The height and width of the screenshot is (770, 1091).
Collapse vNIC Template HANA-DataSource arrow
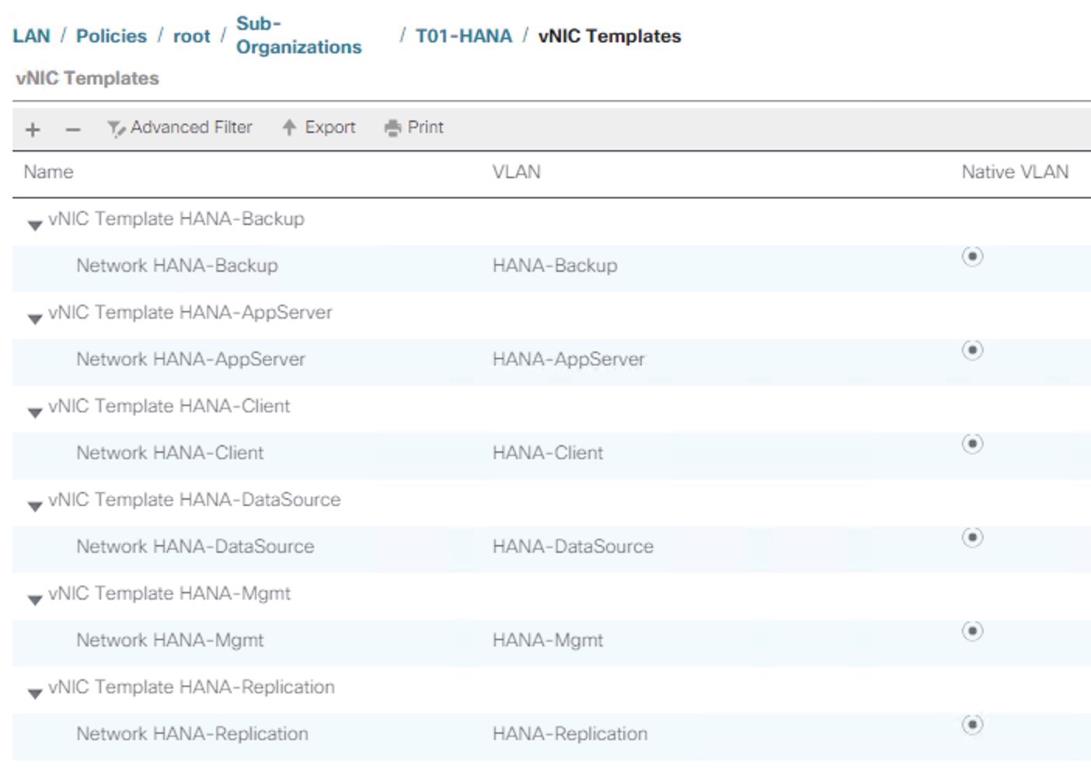tap(35, 506)
